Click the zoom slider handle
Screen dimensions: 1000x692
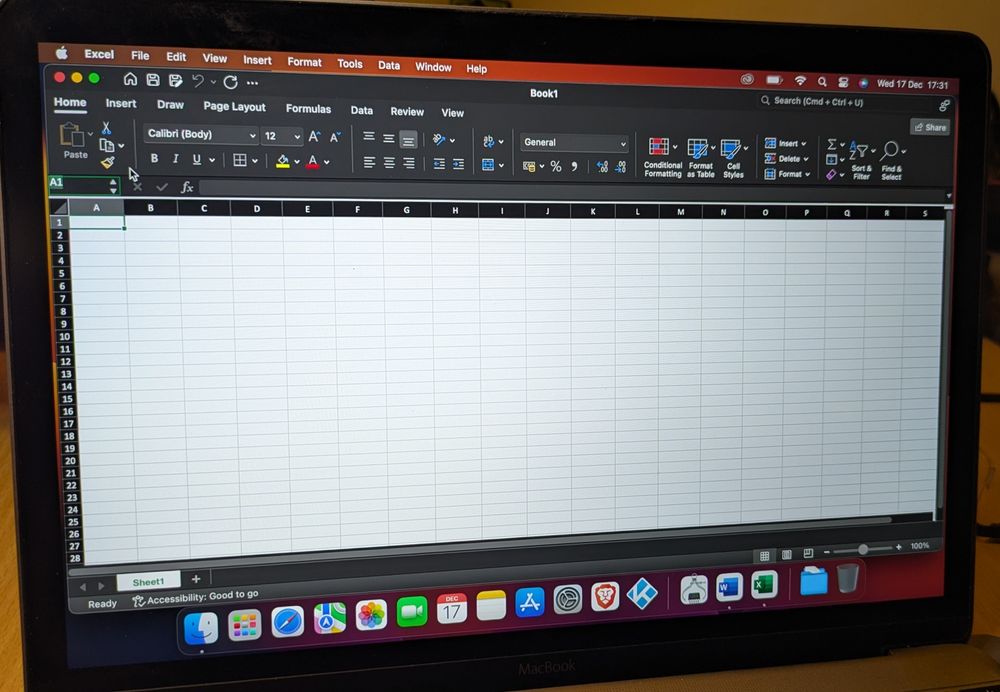point(862,548)
